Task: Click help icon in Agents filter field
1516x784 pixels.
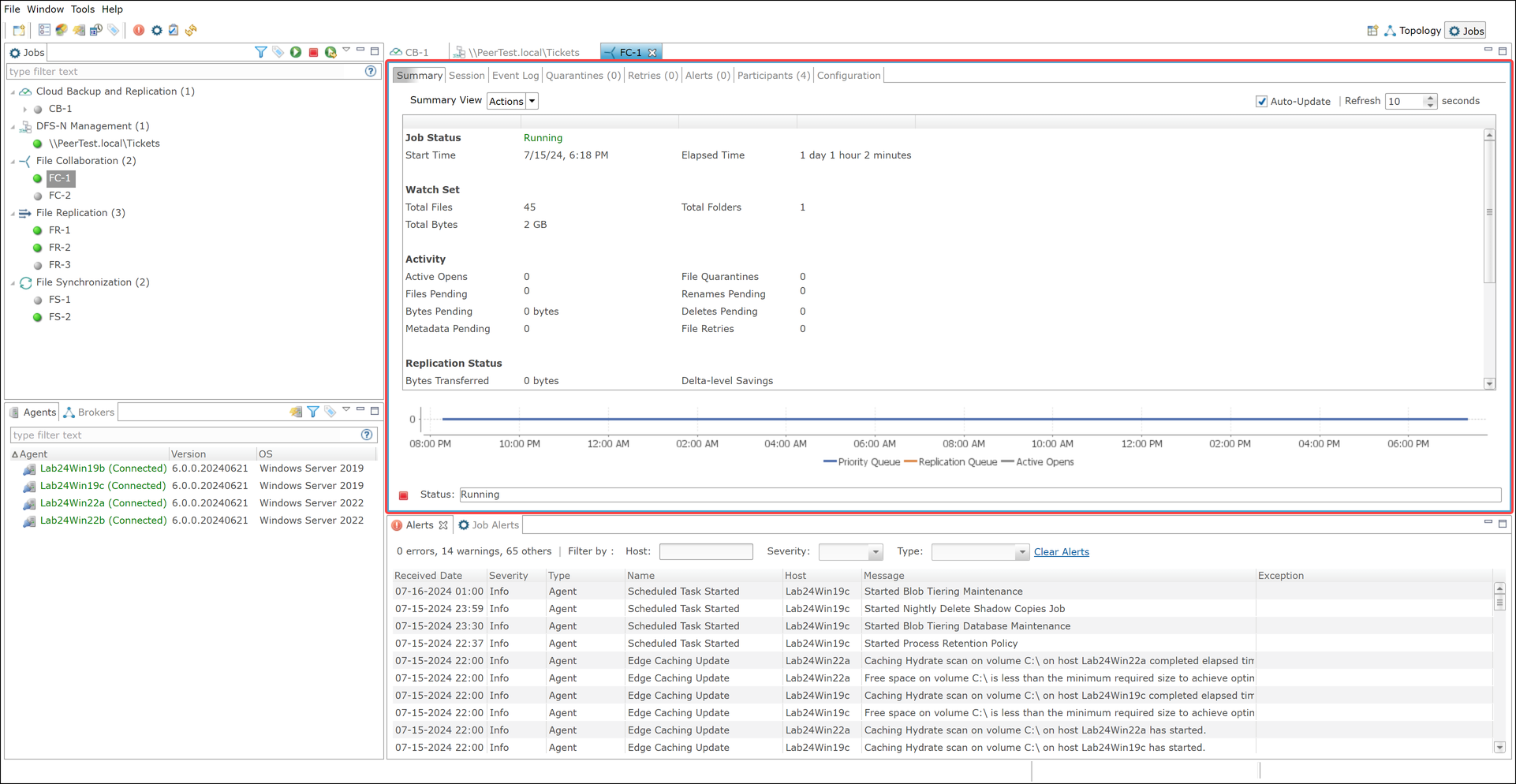Action: click(367, 435)
